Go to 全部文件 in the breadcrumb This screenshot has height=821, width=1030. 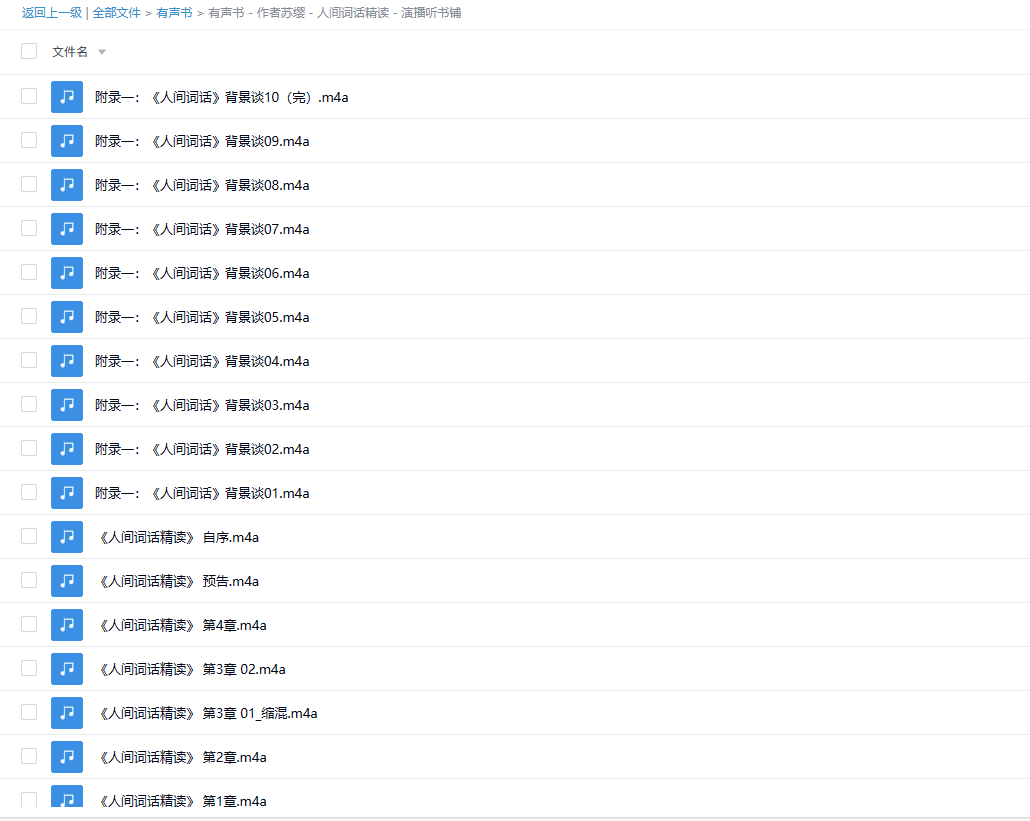click(116, 13)
